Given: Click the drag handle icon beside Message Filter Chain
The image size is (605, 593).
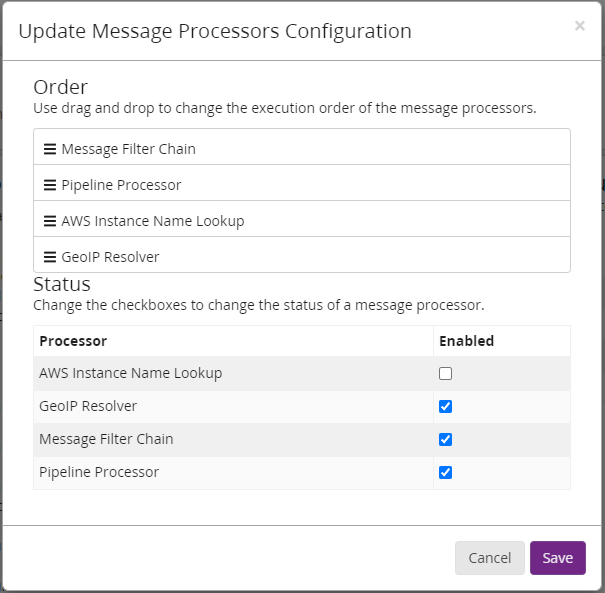Looking at the screenshot, I should click(50, 149).
